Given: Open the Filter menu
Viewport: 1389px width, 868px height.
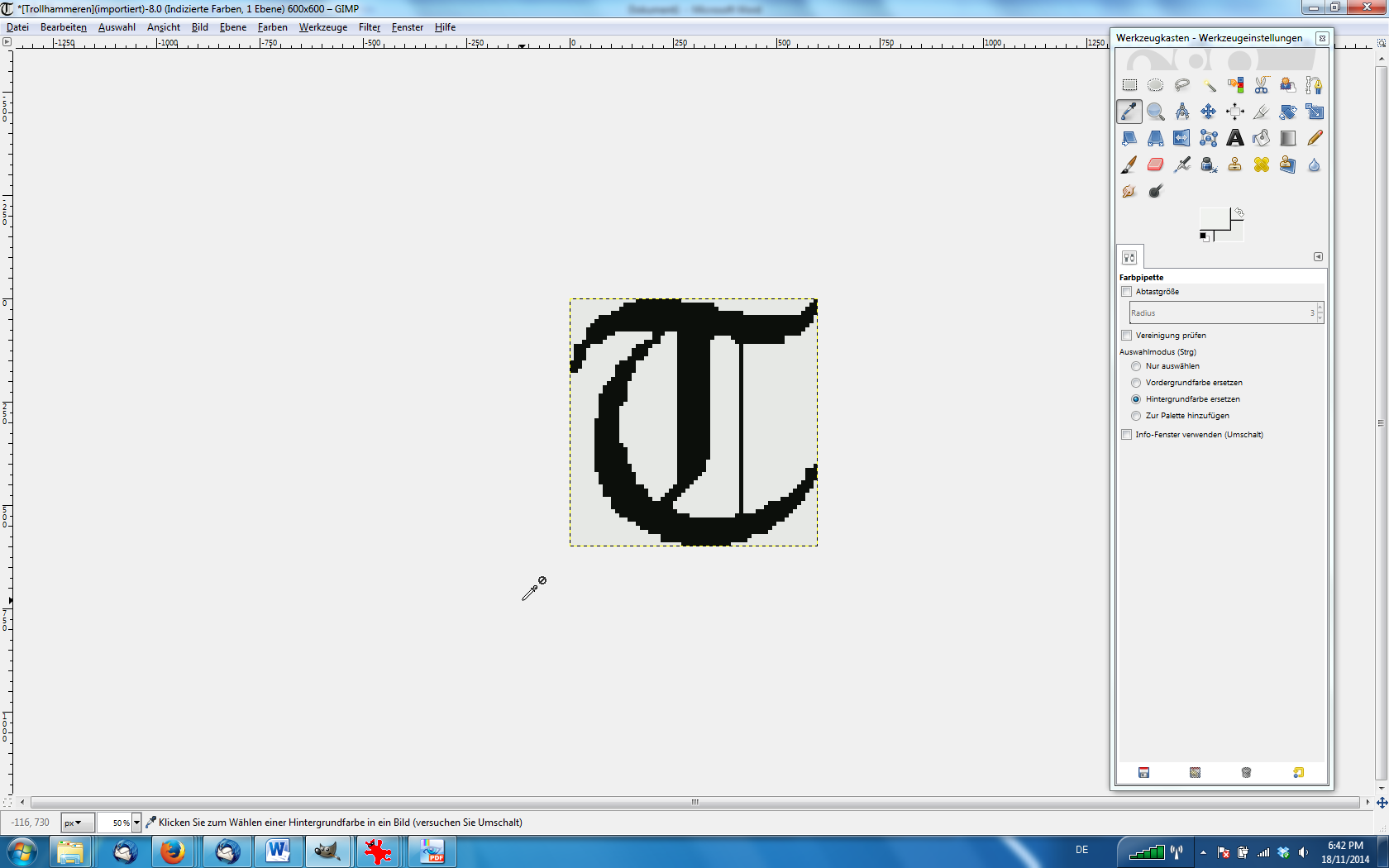Looking at the screenshot, I should (369, 27).
